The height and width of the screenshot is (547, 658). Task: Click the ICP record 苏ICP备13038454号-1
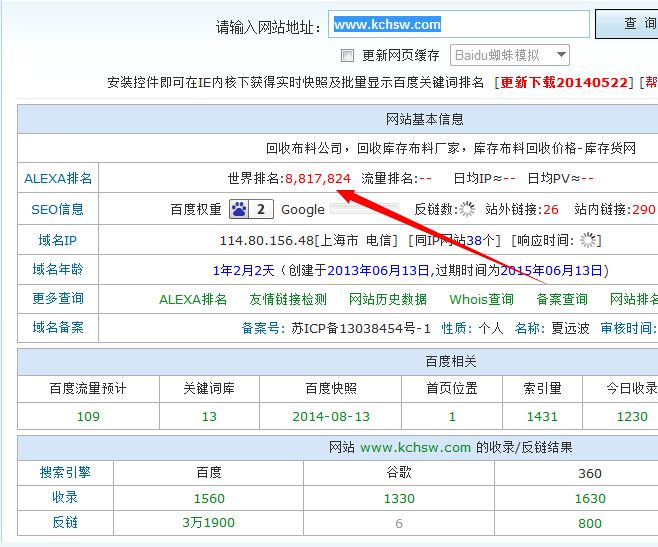pyautogui.click(x=359, y=328)
